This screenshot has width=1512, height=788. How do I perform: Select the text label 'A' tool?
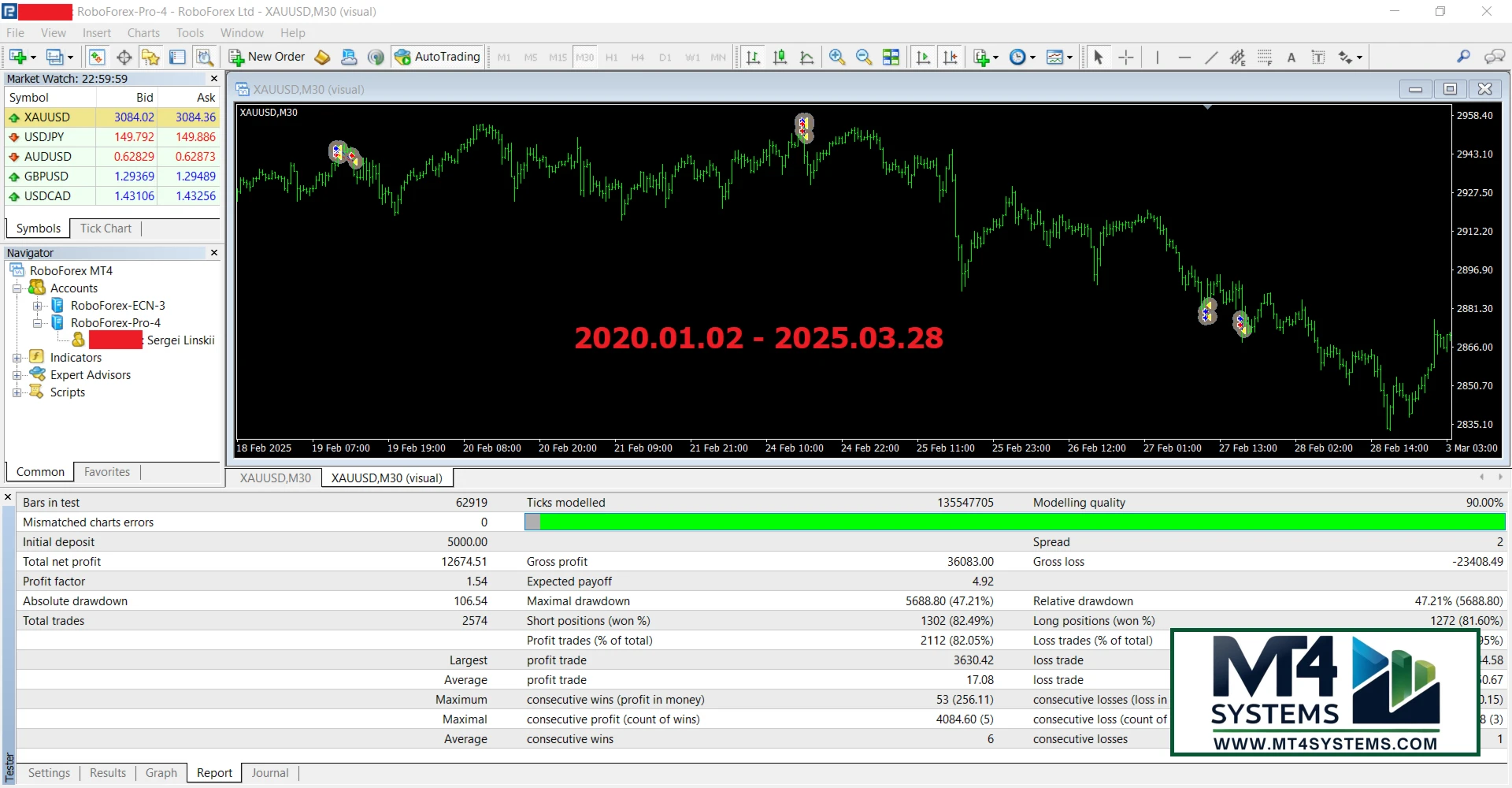(1291, 58)
